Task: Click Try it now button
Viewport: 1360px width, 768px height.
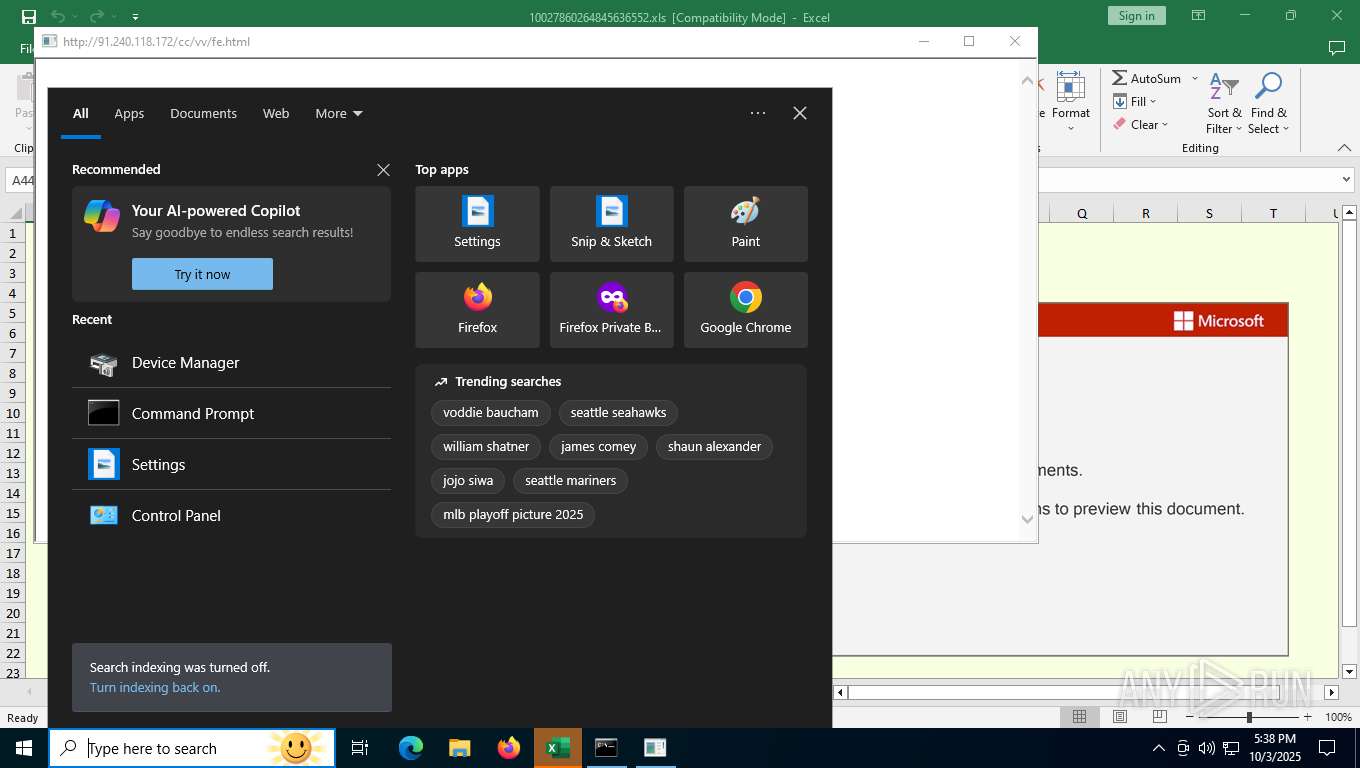Action: pyautogui.click(x=202, y=274)
